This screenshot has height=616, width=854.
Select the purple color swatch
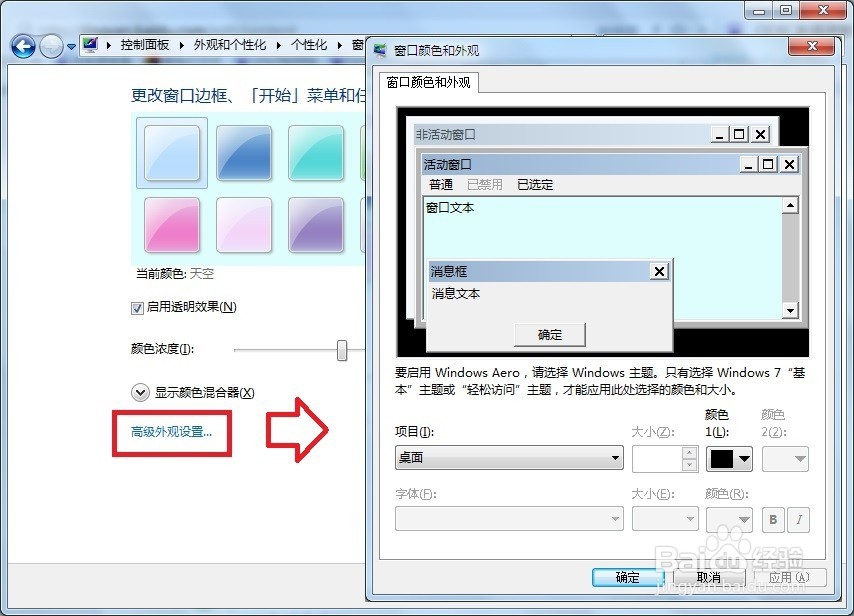pos(316,224)
